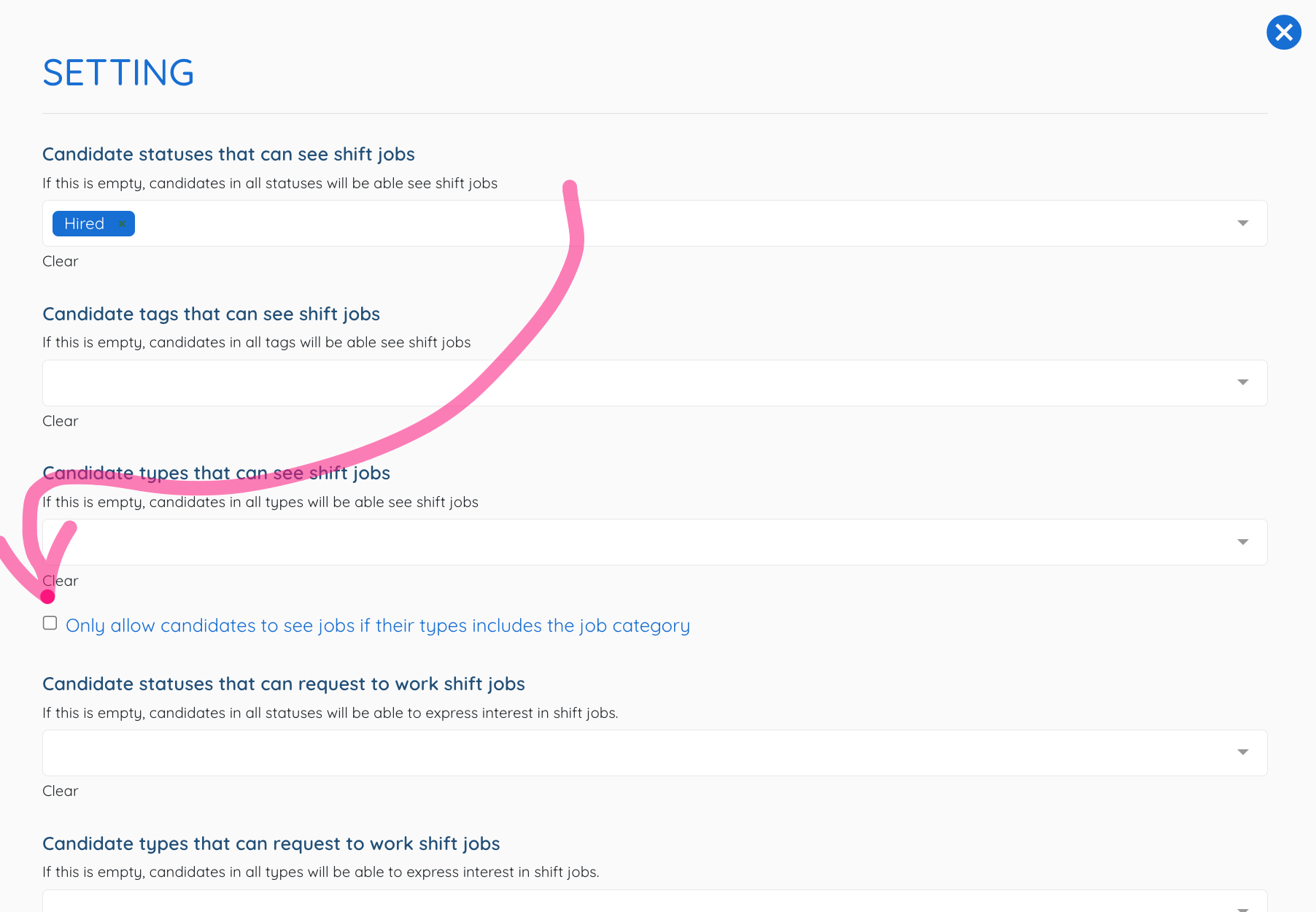The image size is (1316, 912).
Task: Open dropdown for statuses that can request shift jobs
Action: (1242, 752)
